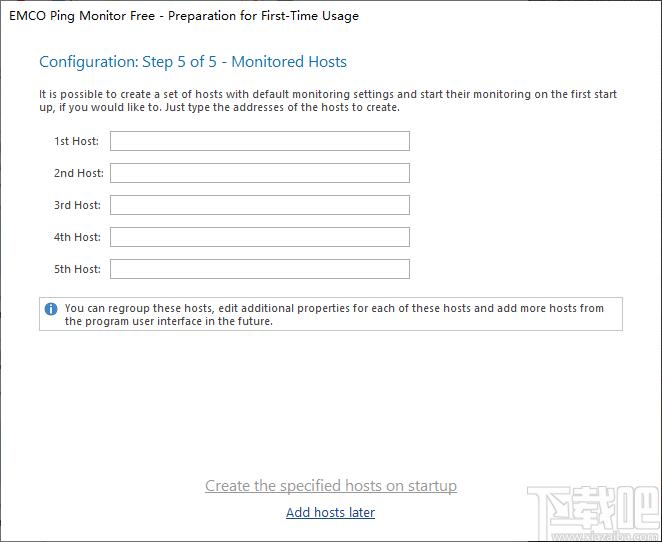The width and height of the screenshot is (662, 542).
Task: Choose the Add hosts later link
Action: point(331,512)
